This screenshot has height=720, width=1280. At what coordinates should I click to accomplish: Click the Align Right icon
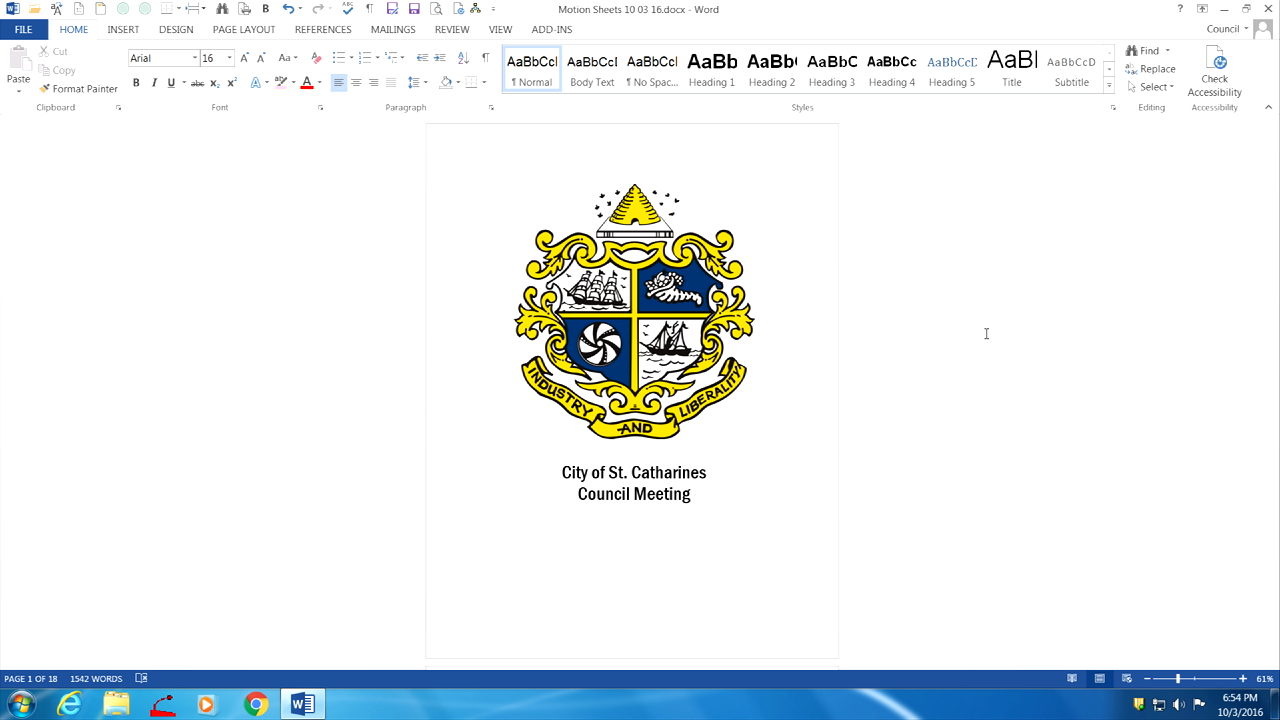pos(373,83)
